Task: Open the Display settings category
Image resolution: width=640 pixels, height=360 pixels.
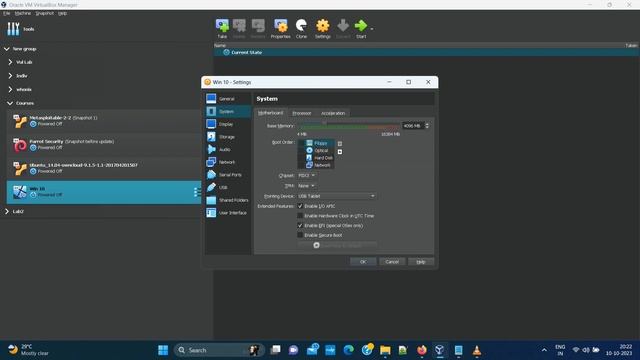Action: [x=228, y=124]
